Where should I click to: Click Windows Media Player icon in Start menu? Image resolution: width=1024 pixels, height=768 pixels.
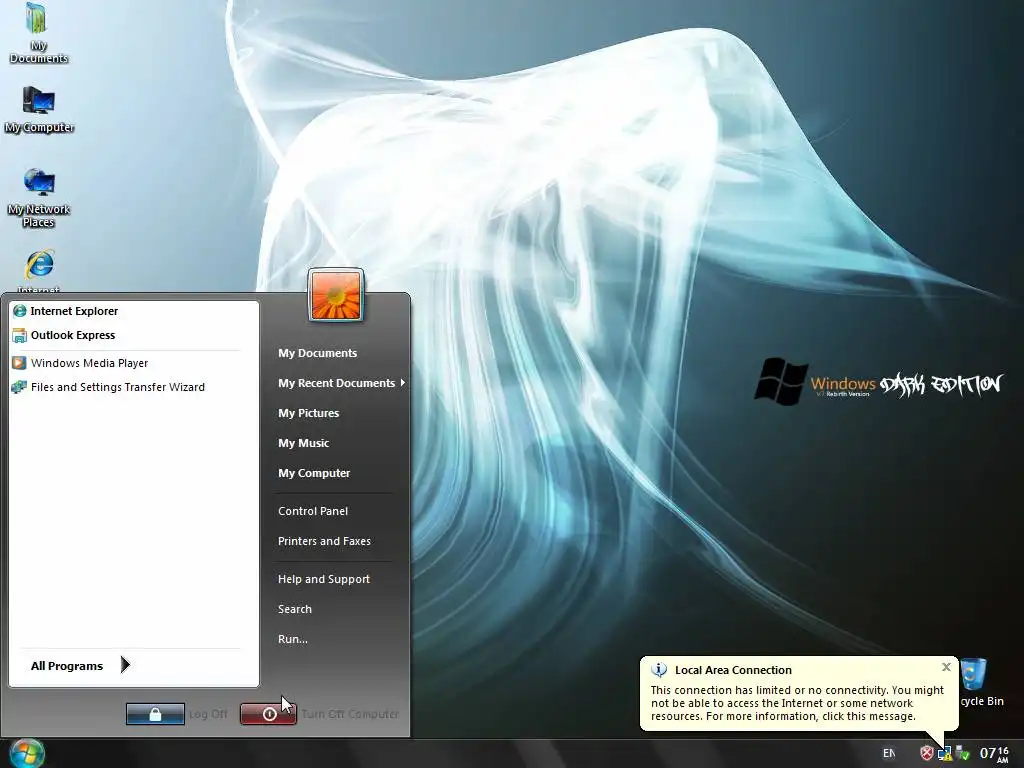click(20, 363)
